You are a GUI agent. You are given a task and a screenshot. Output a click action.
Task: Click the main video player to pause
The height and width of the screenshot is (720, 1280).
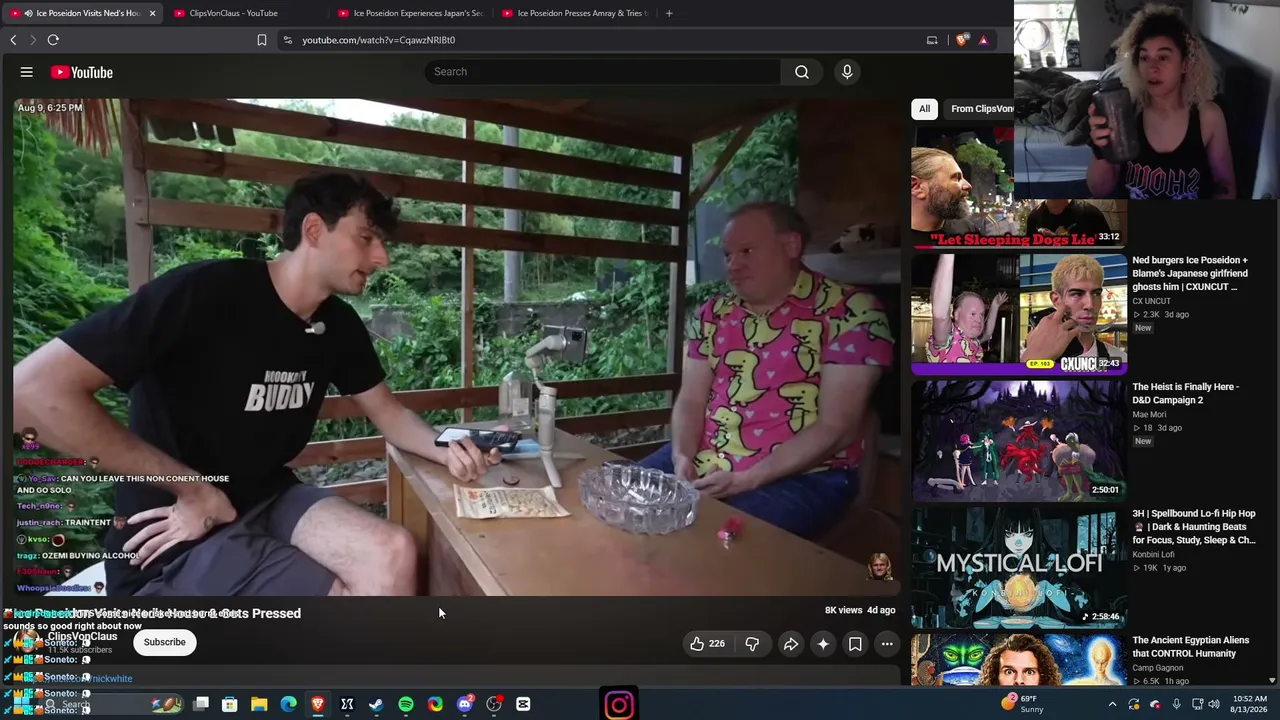pyautogui.click(x=455, y=347)
